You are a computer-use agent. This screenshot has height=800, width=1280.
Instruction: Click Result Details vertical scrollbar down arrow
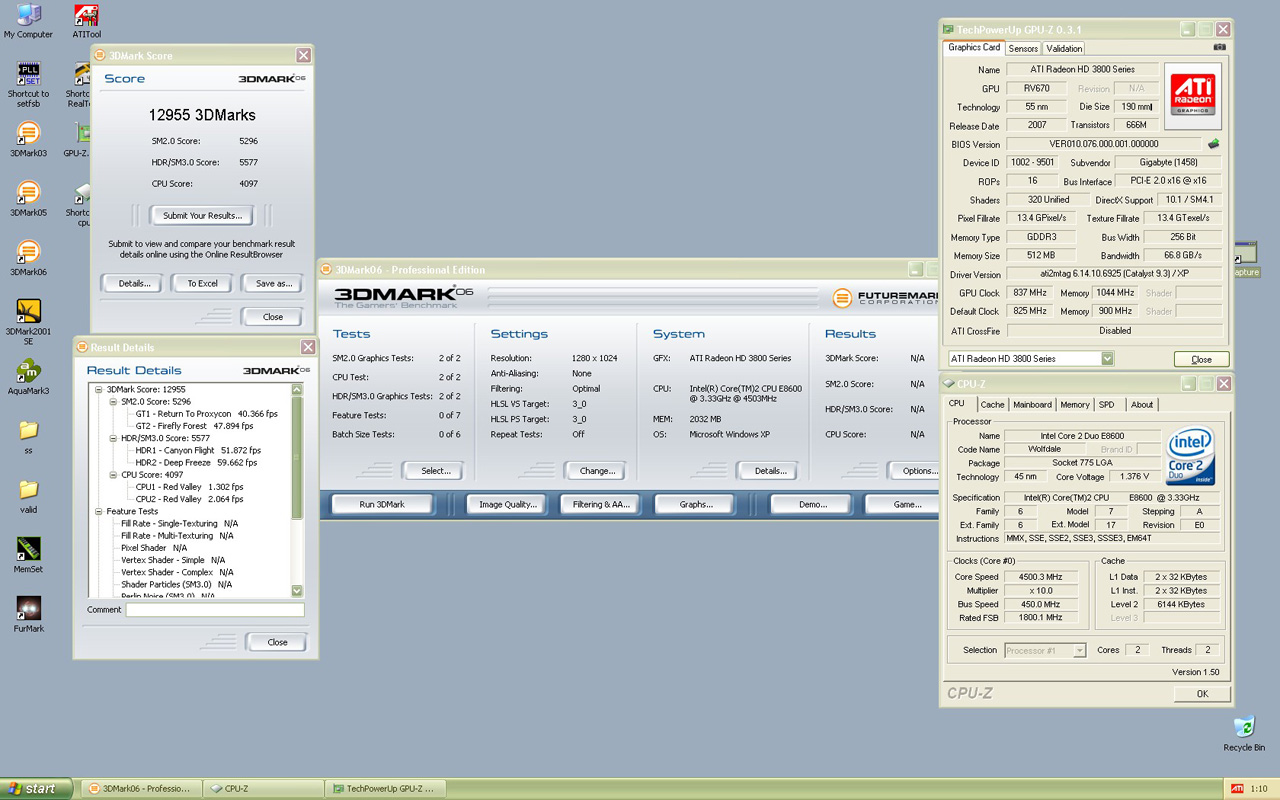pos(296,591)
